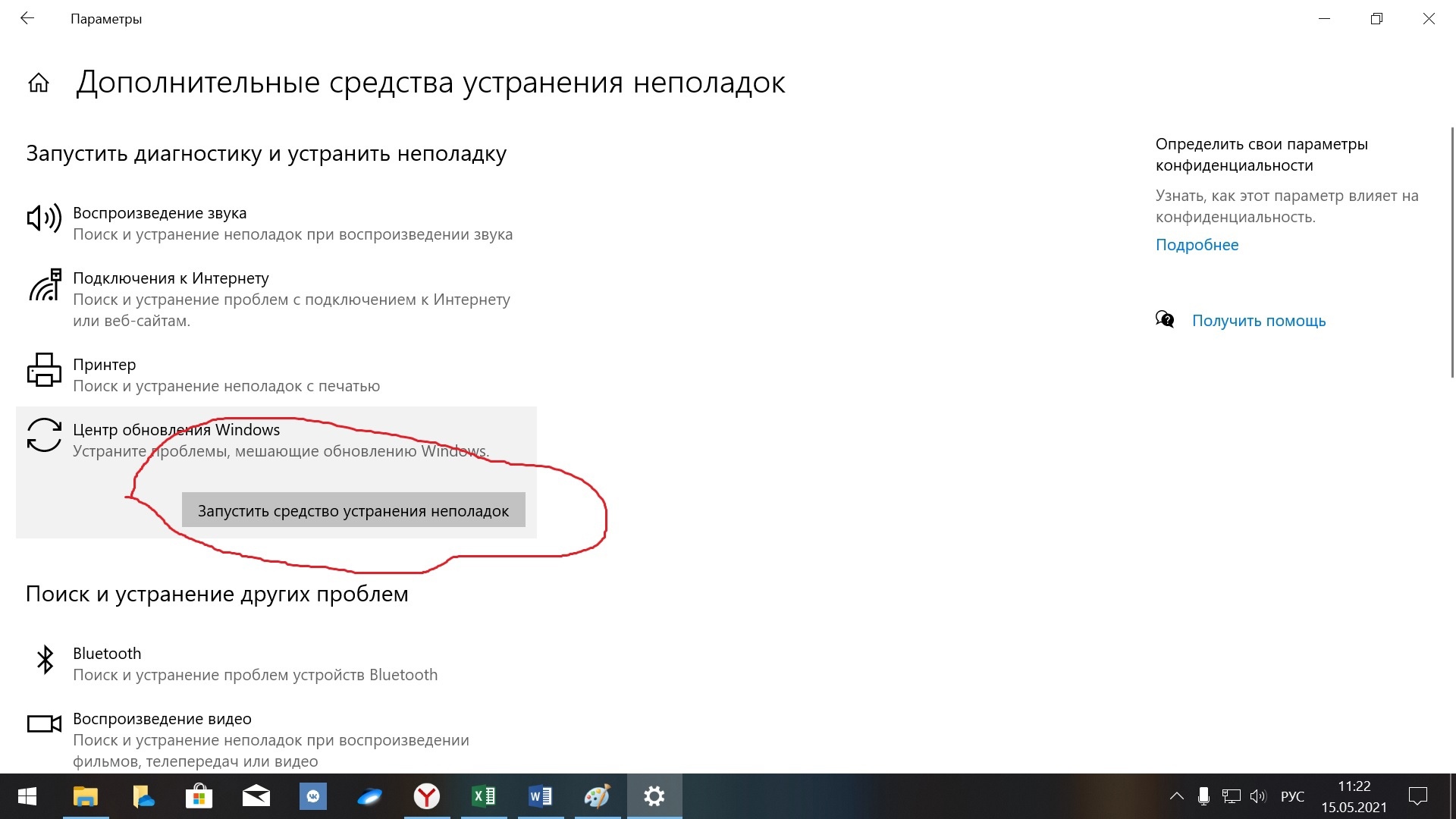Open the OneDrive files taskbar icon
The height and width of the screenshot is (819, 1456).
pos(143,796)
